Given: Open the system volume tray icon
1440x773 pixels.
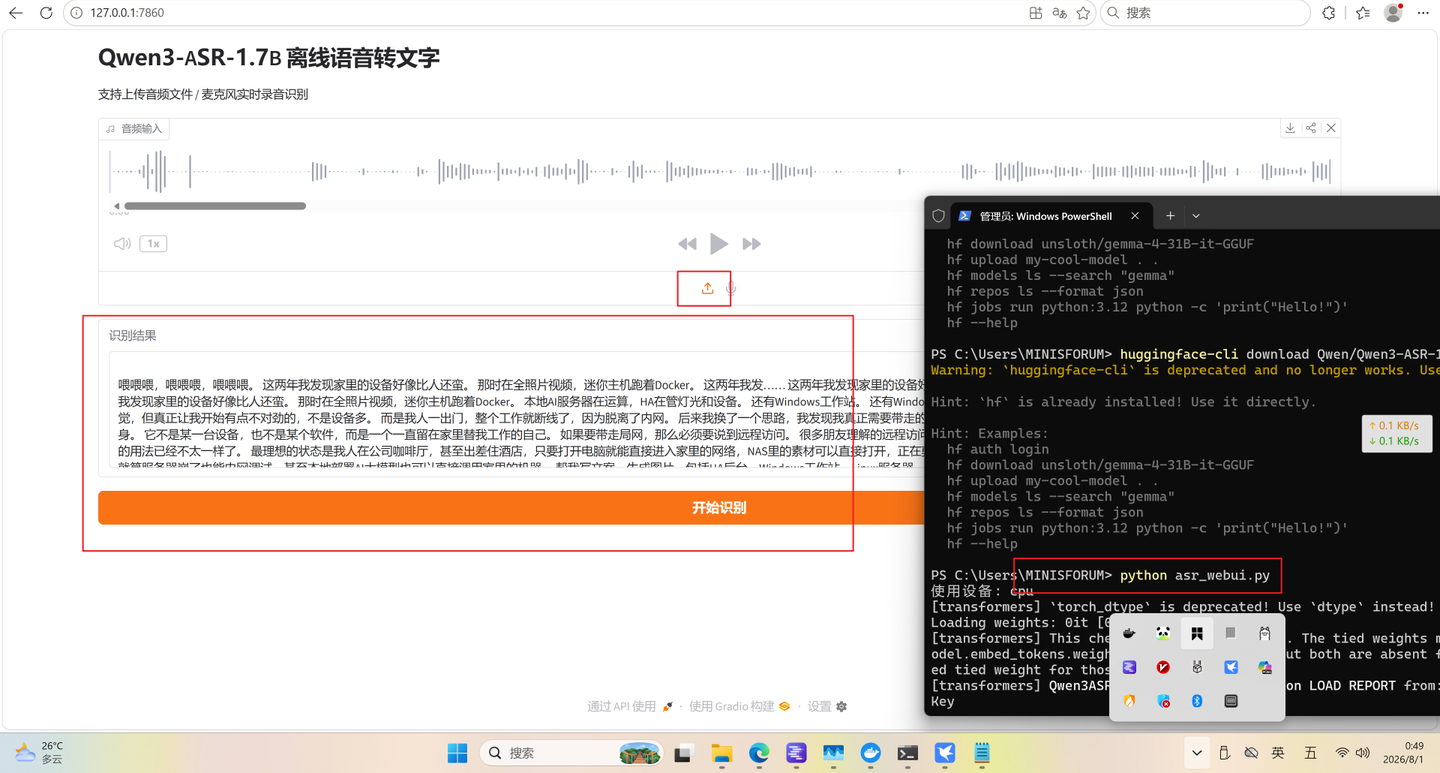Looking at the screenshot, I should [x=1362, y=753].
